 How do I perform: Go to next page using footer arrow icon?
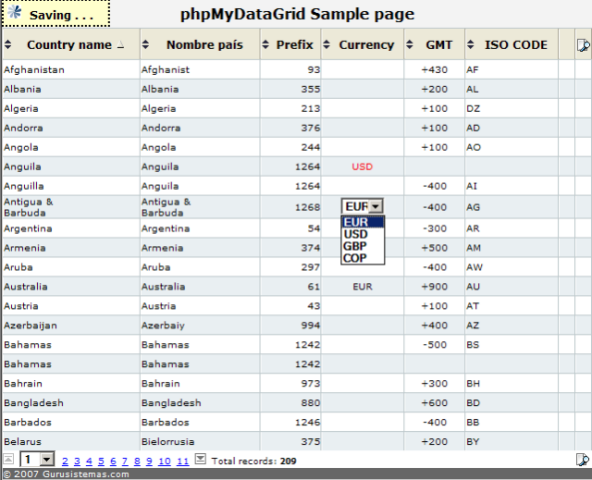(200, 459)
